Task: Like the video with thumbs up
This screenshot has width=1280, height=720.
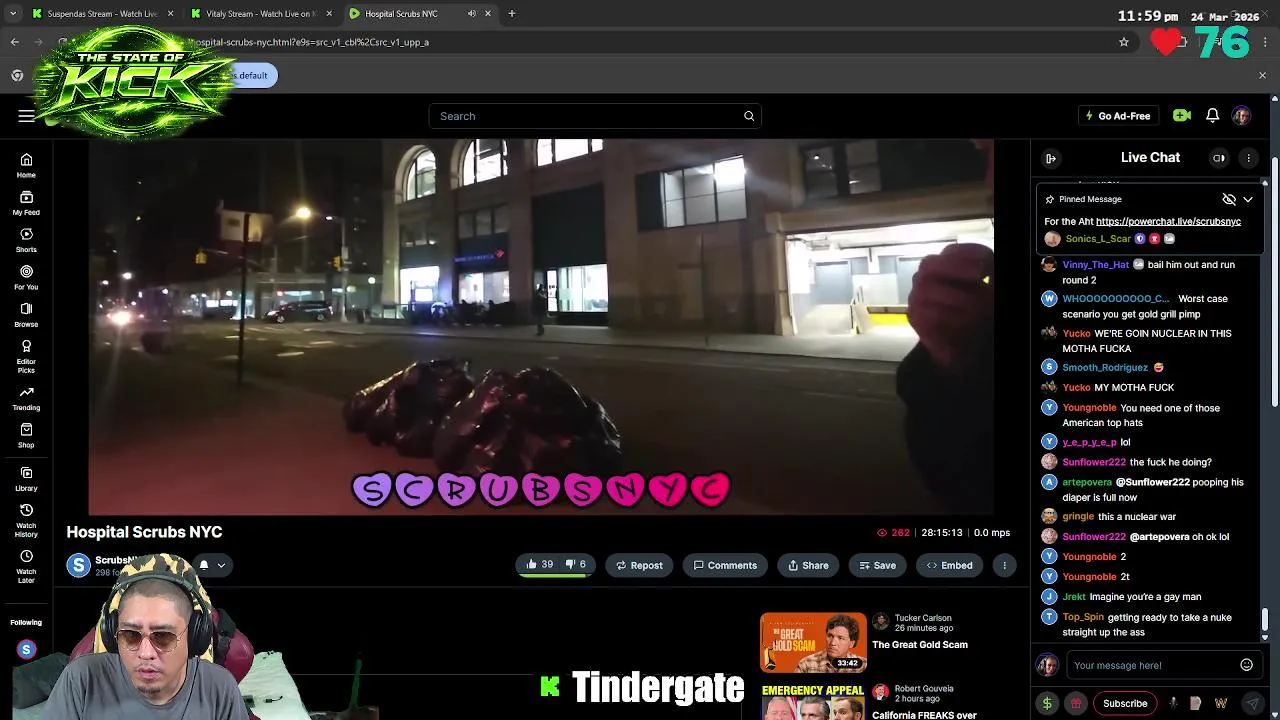Action: point(539,565)
